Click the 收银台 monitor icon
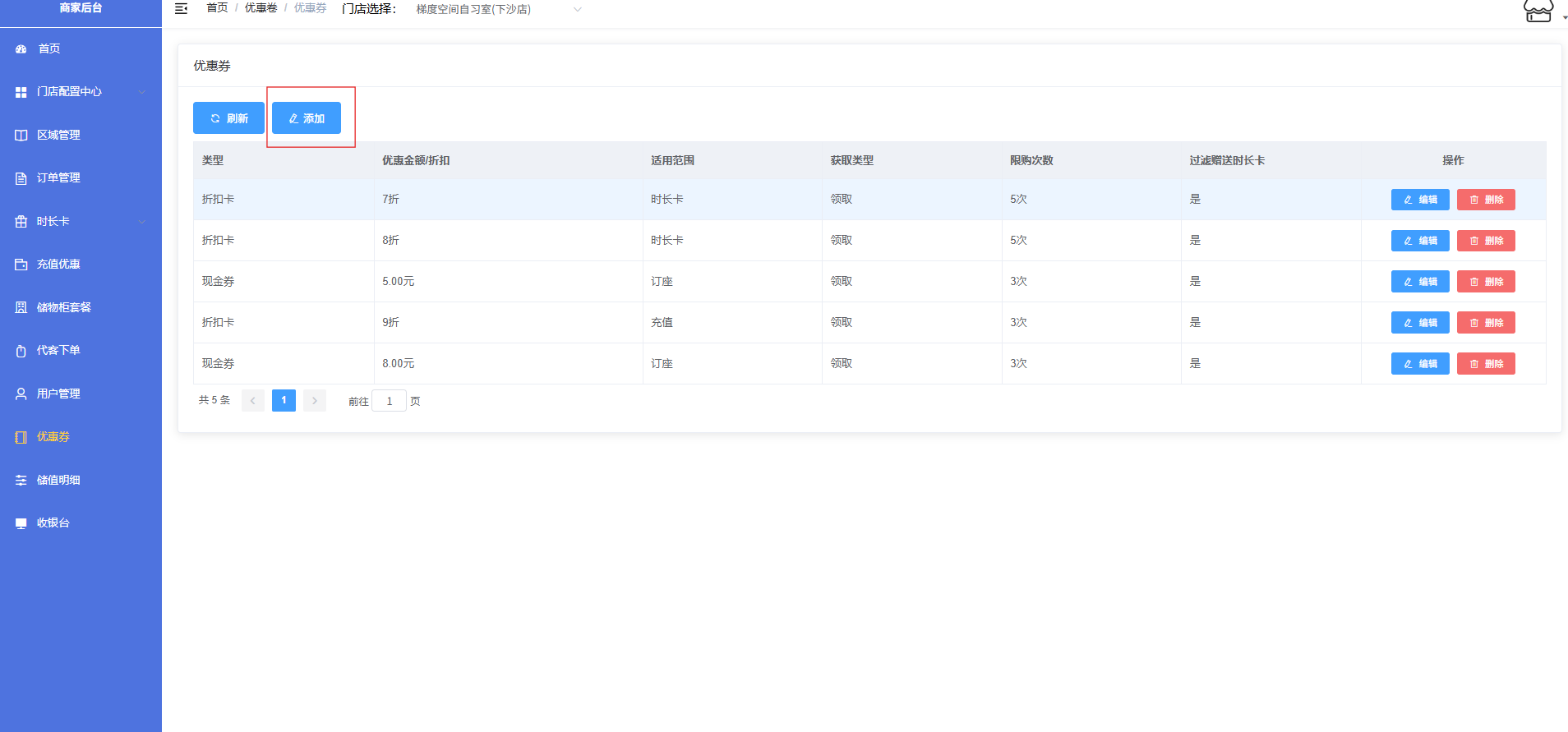This screenshot has height=732, width=1568. pyautogui.click(x=21, y=523)
